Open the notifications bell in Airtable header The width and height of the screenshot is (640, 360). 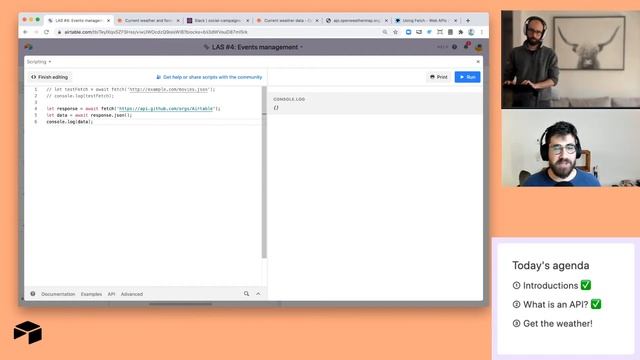click(466, 46)
